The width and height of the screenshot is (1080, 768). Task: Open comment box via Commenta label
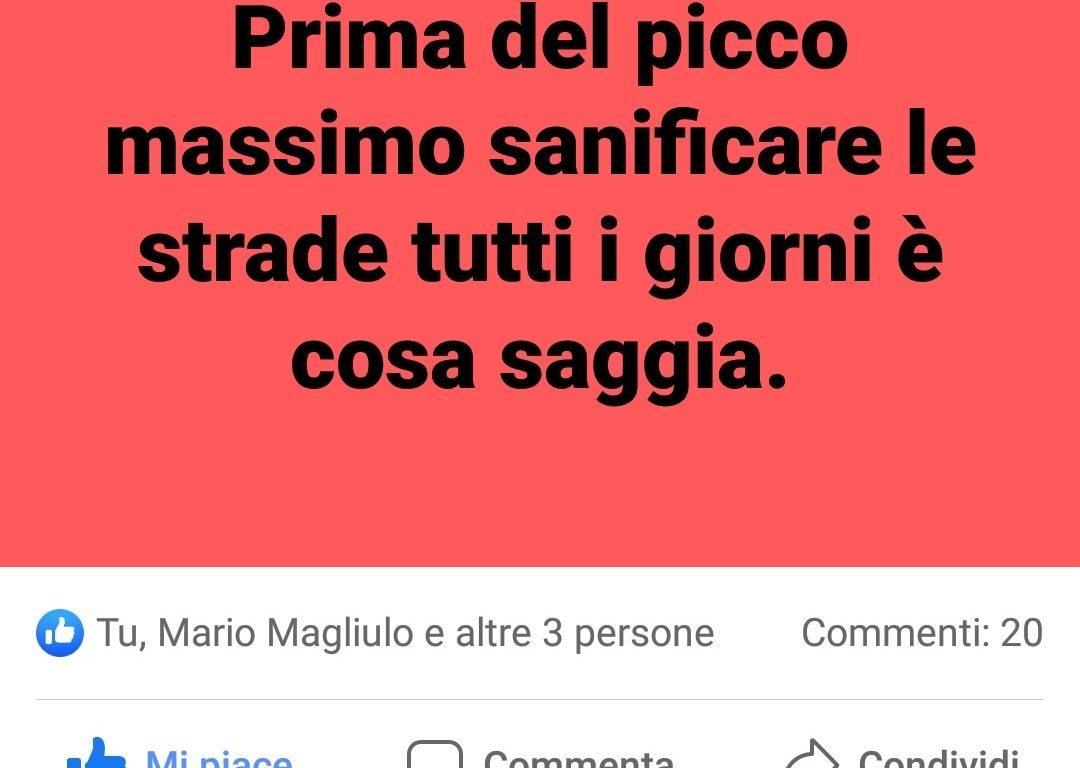(579, 758)
